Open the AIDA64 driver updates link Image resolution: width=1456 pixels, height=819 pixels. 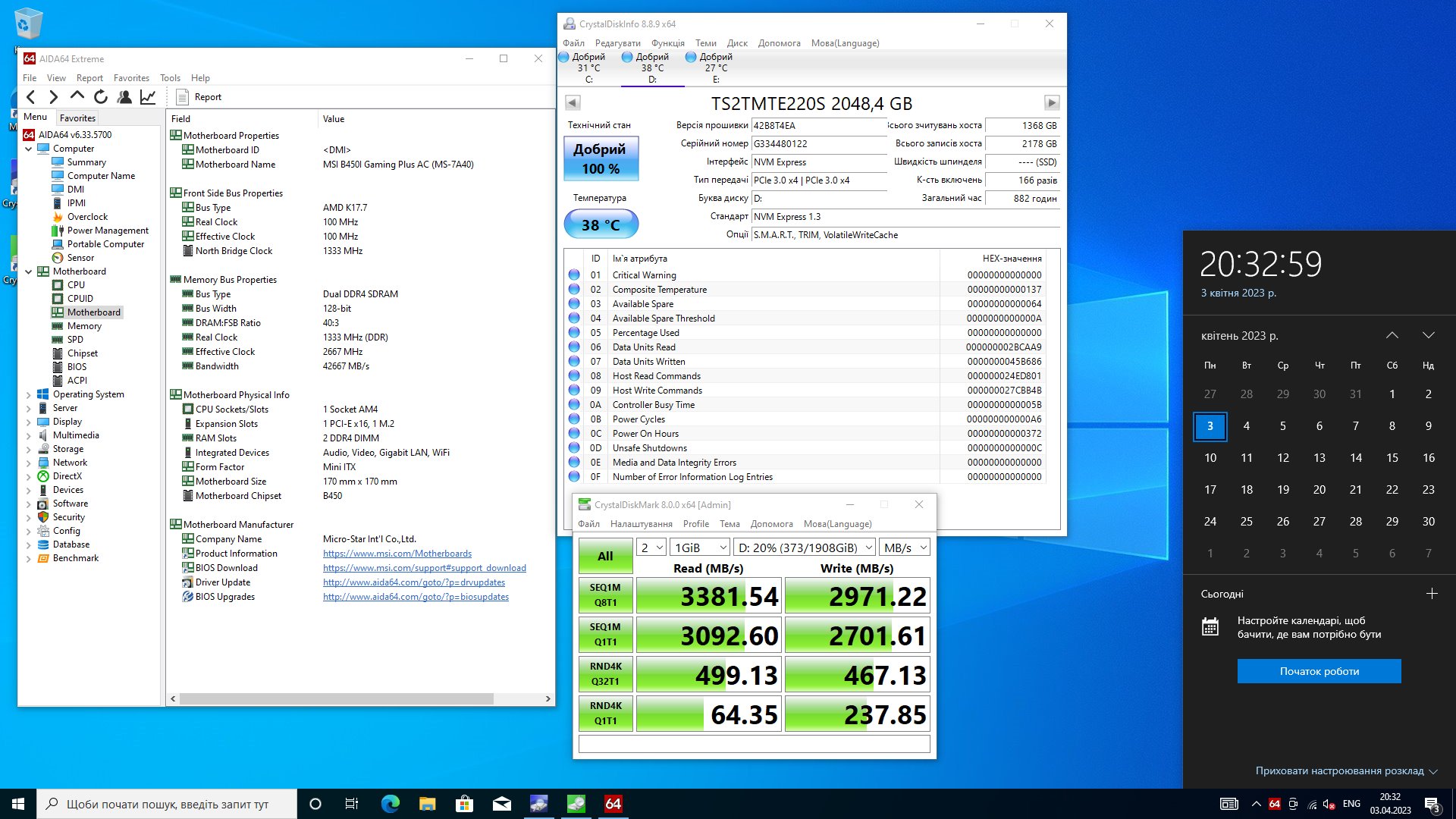tap(414, 582)
